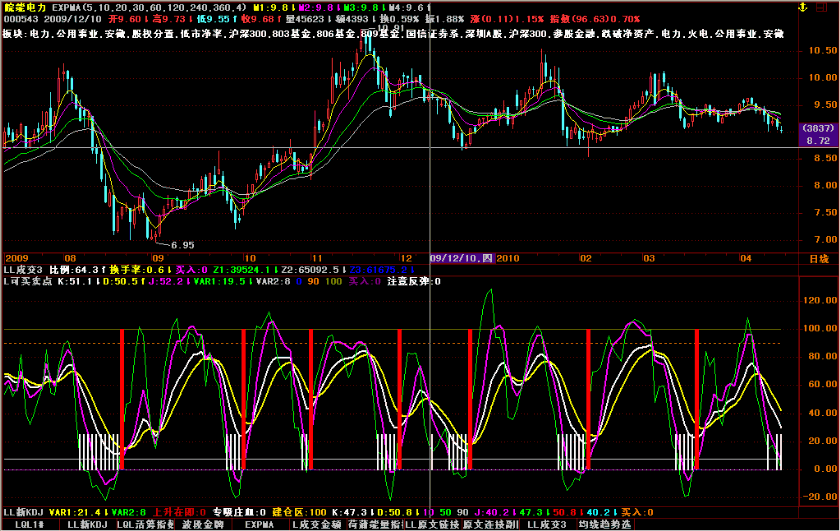The image size is (840, 531).
Task: Click the LL成交3 indicator title
Action: 20,269
